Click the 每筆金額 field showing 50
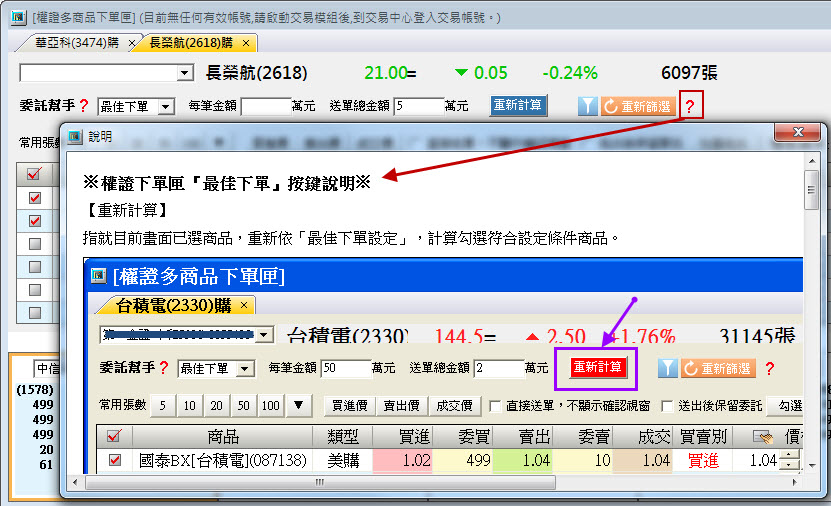 pos(346,368)
